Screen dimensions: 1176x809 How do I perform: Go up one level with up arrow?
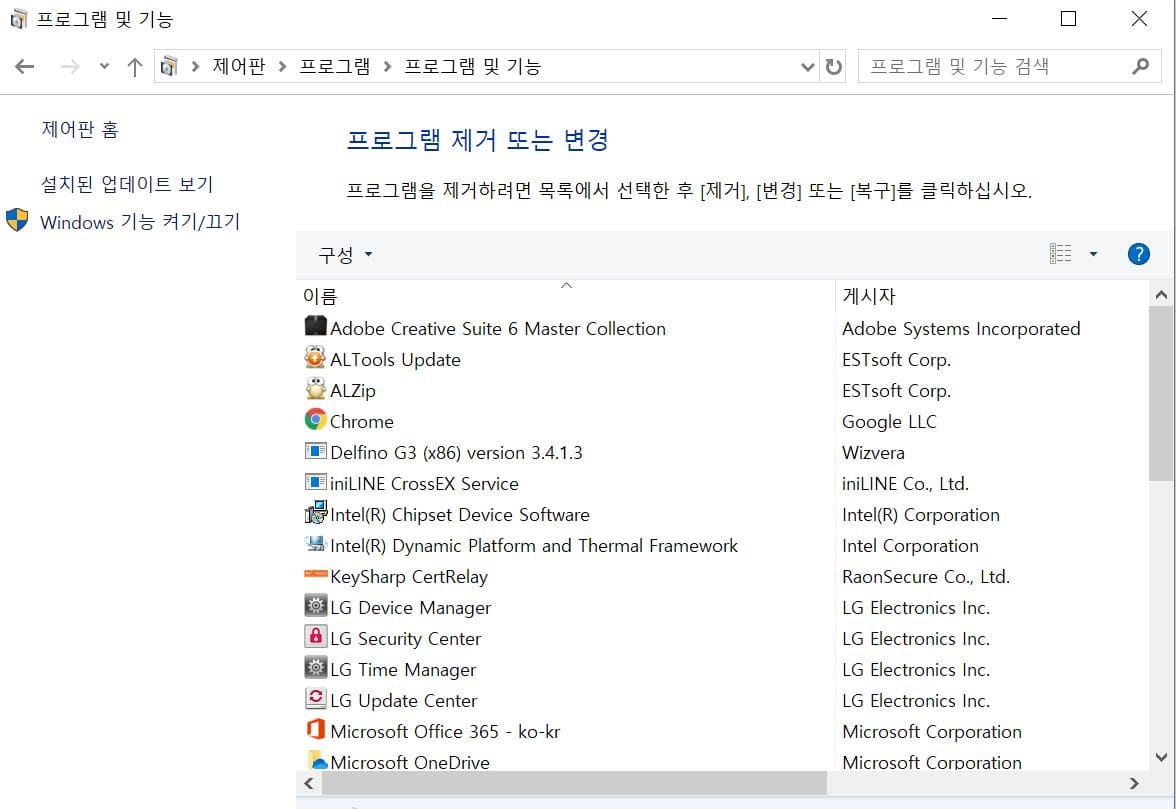click(135, 67)
